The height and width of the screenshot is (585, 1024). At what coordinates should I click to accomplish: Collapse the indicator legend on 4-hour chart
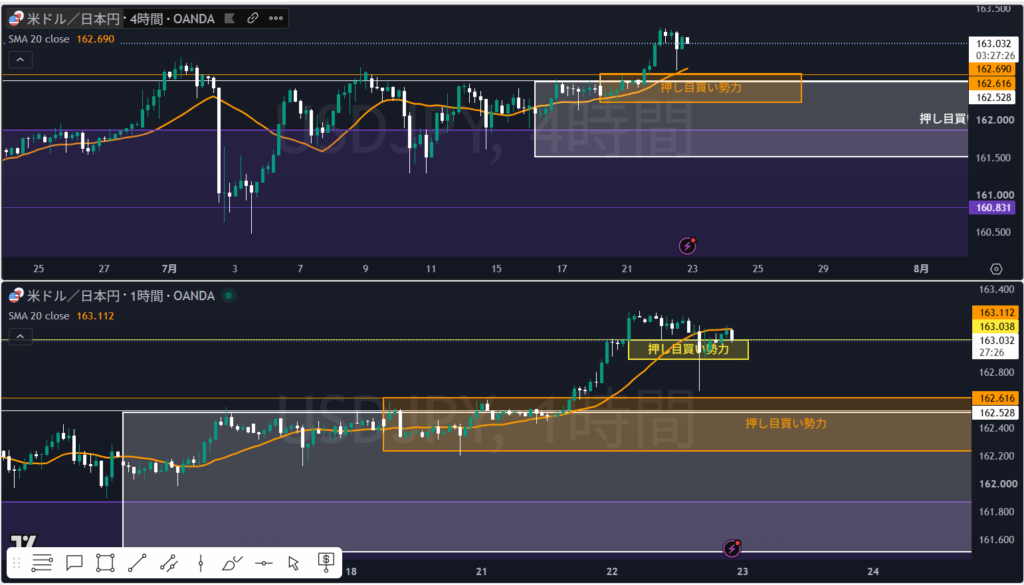(x=20, y=61)
